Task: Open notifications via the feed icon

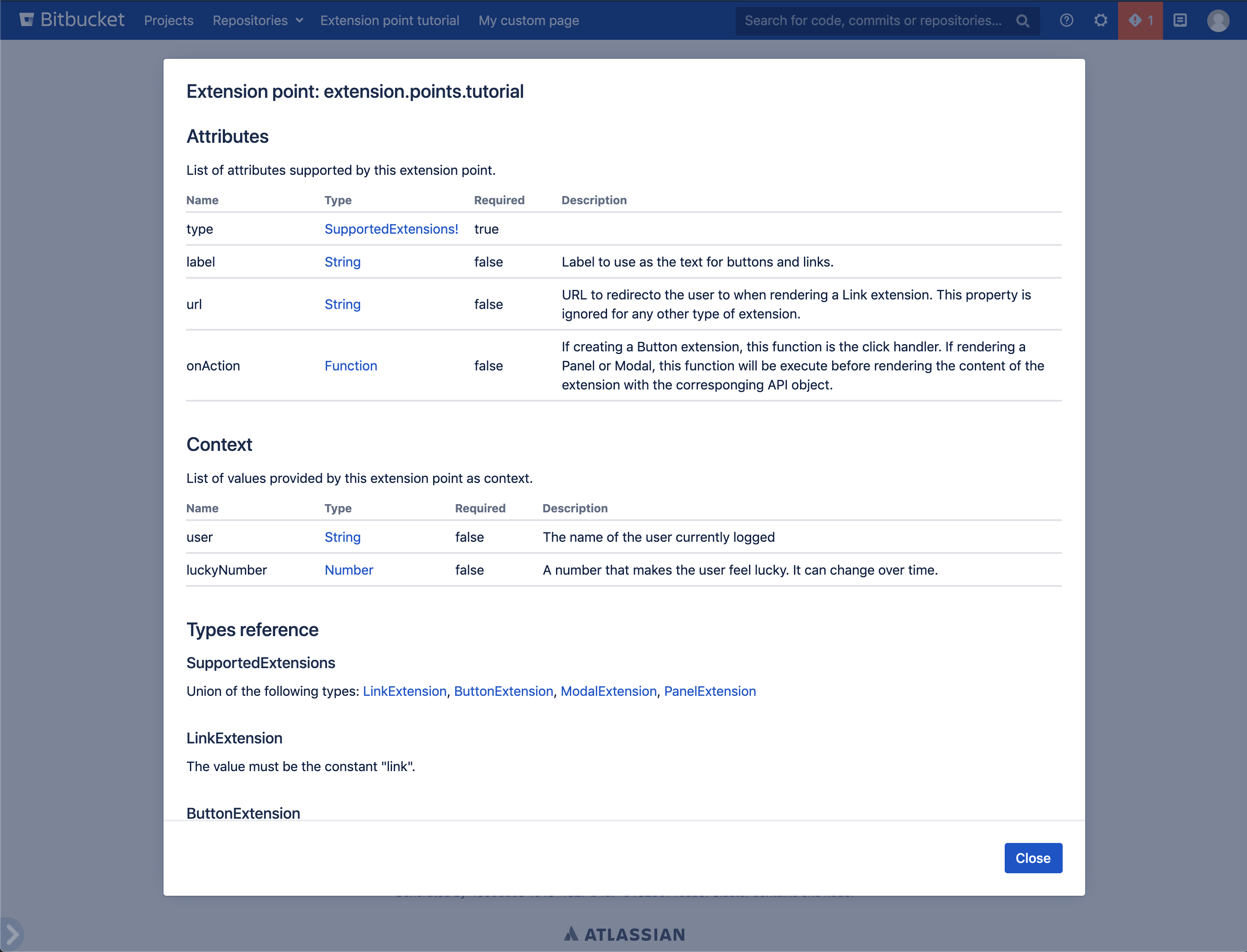Action: (1180, 20)
